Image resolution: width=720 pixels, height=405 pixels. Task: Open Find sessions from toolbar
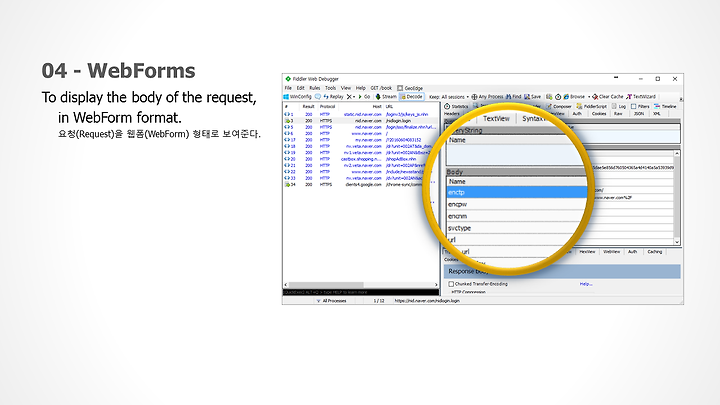513,97
